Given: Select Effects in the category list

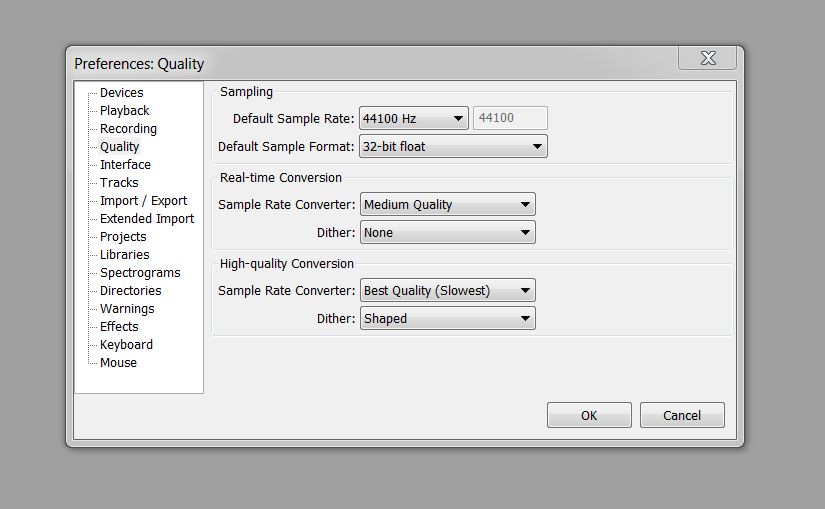Looking at the screenshot, I should click(x=119, y=326).
